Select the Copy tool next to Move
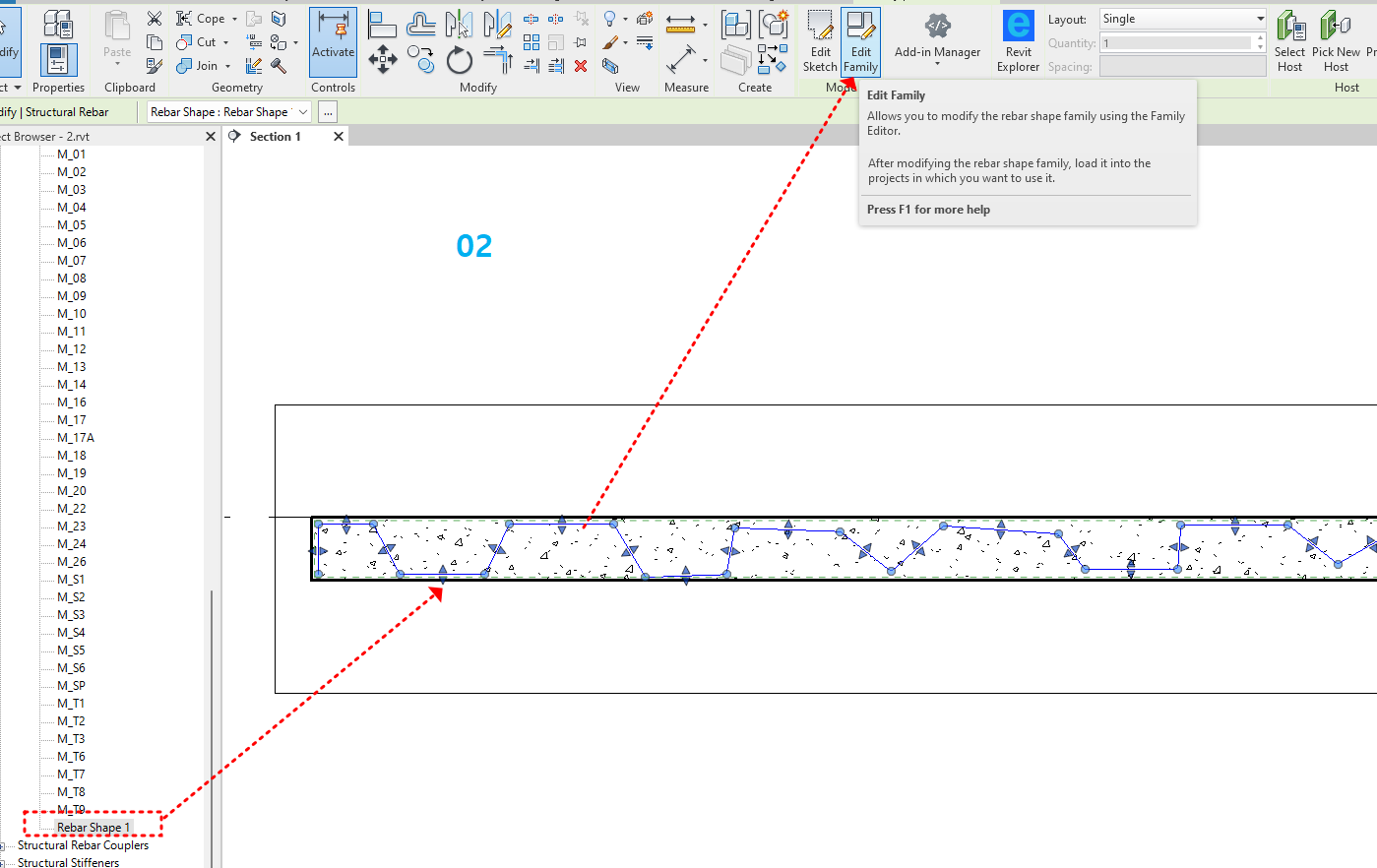This screenshot has height=868, width=1377. pos(420,60)
